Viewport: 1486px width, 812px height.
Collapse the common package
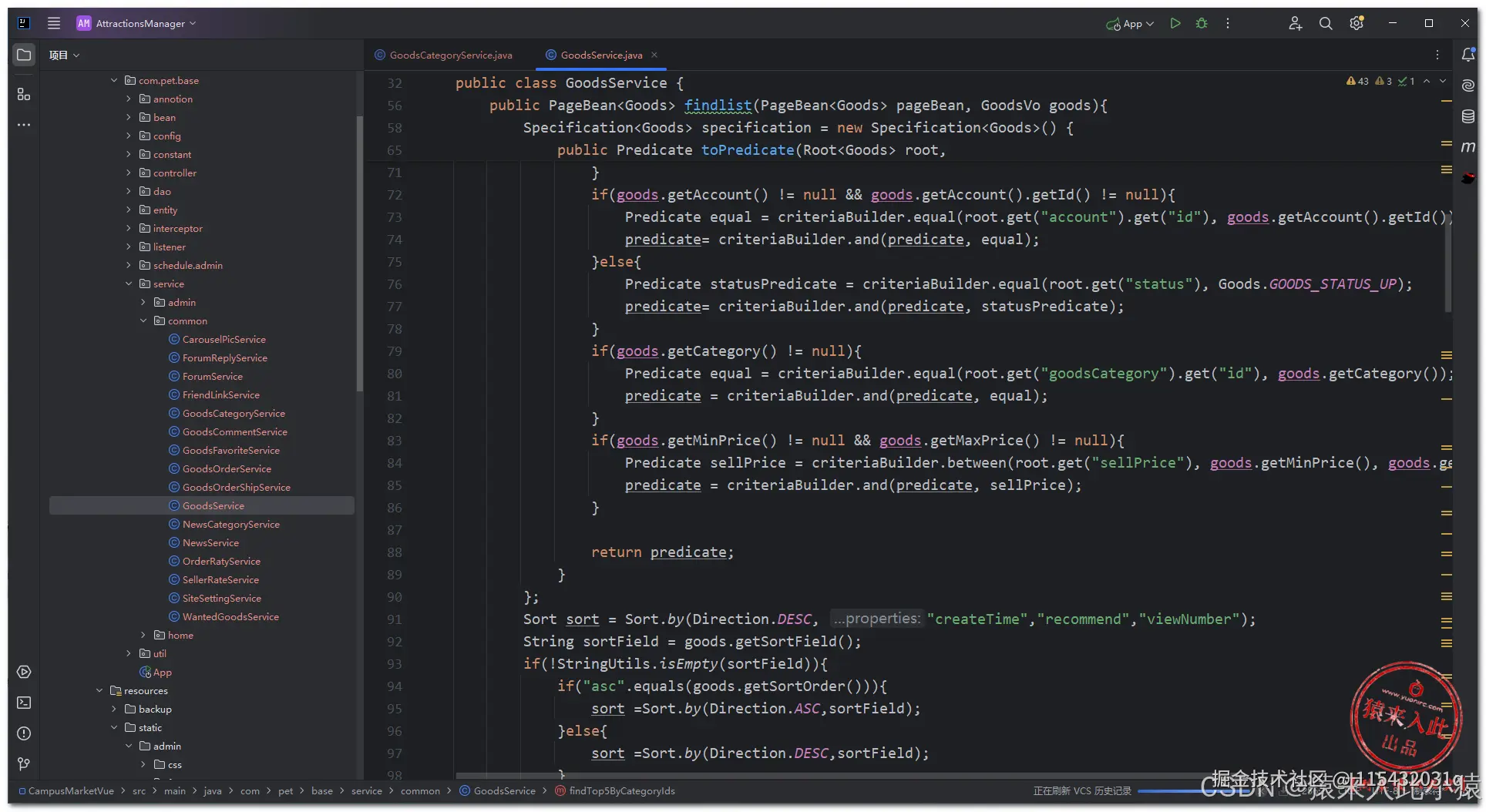point(143,320)
